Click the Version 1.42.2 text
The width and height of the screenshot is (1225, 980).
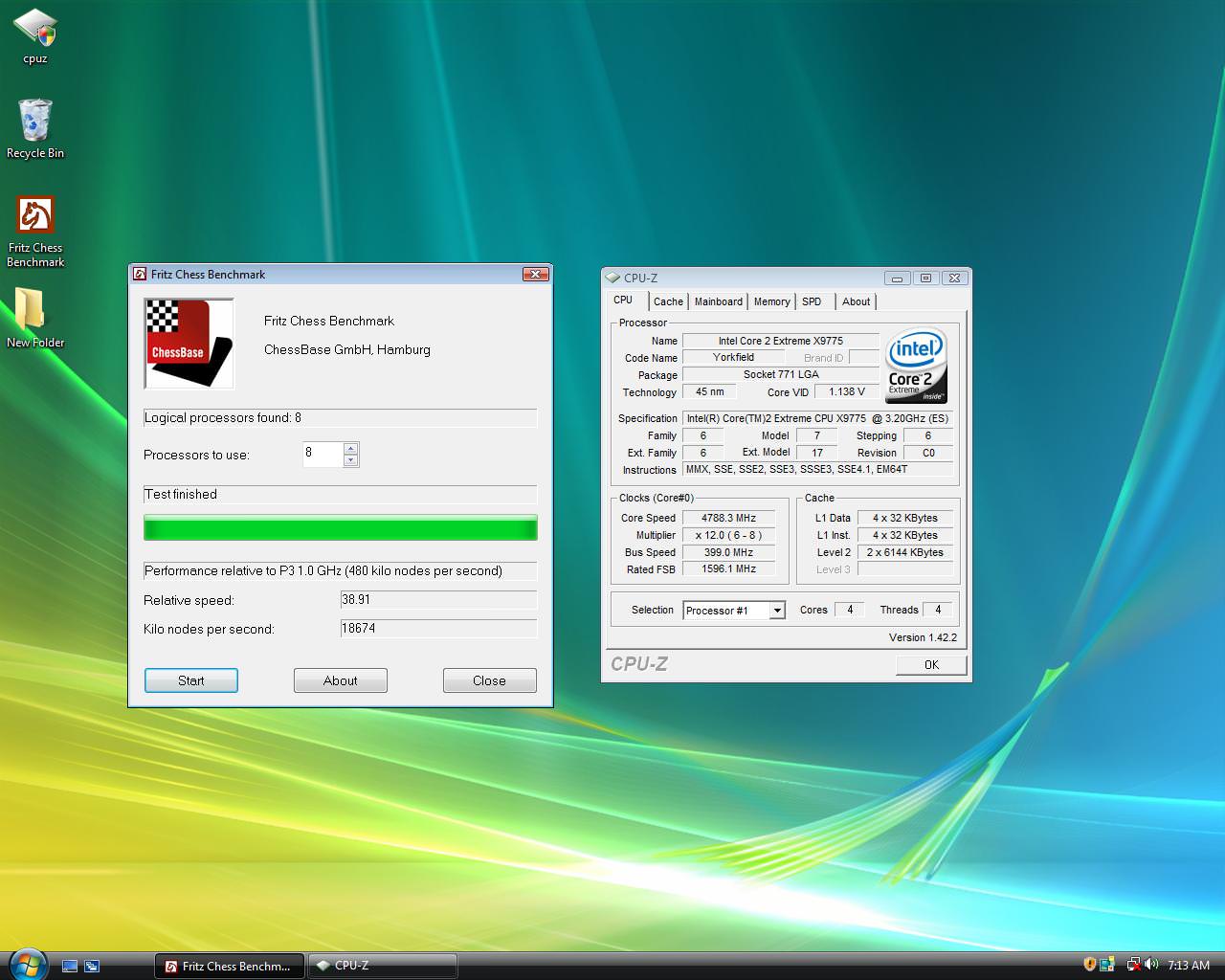coord(923,637)
